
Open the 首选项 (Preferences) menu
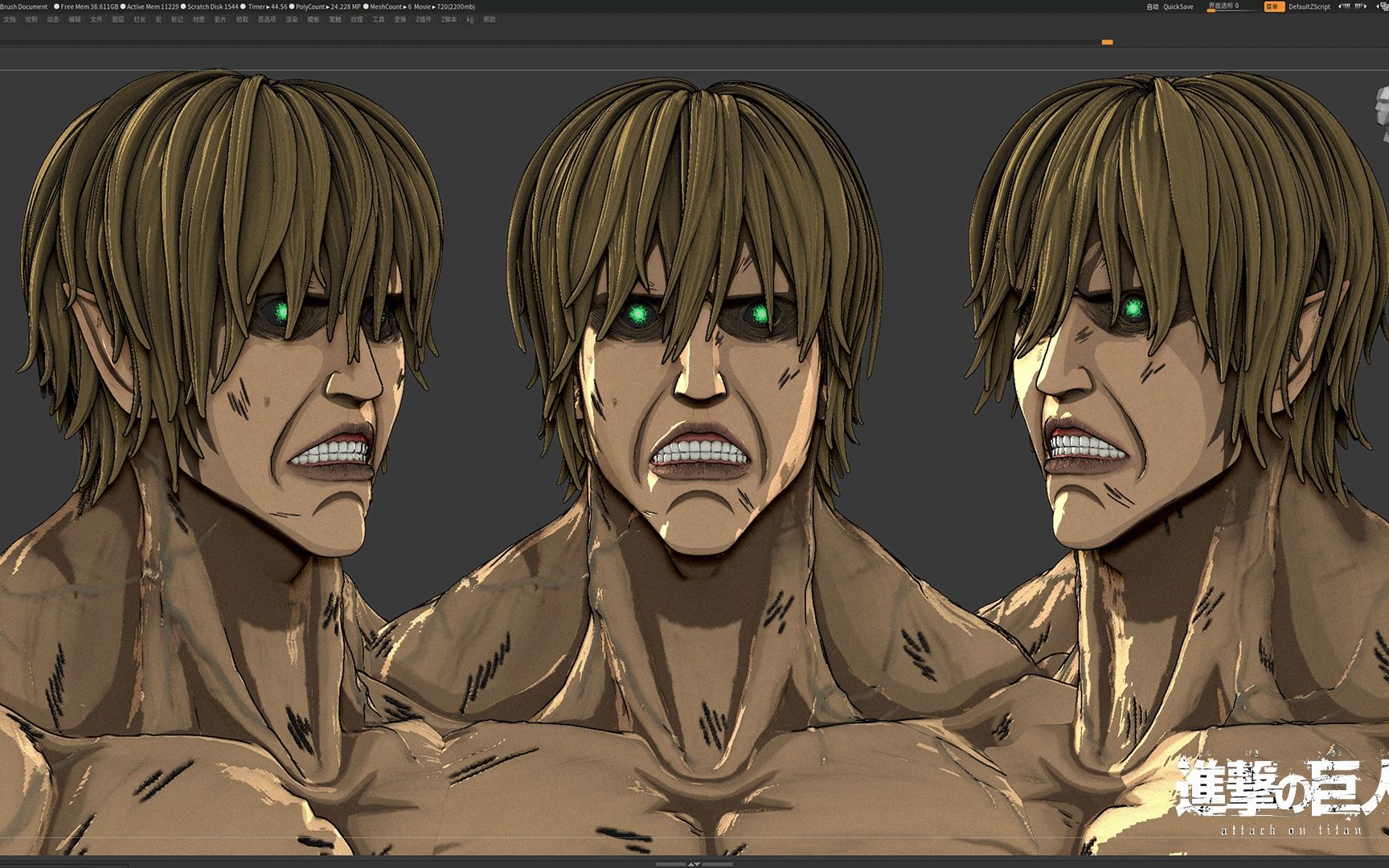tap(267, 19)
